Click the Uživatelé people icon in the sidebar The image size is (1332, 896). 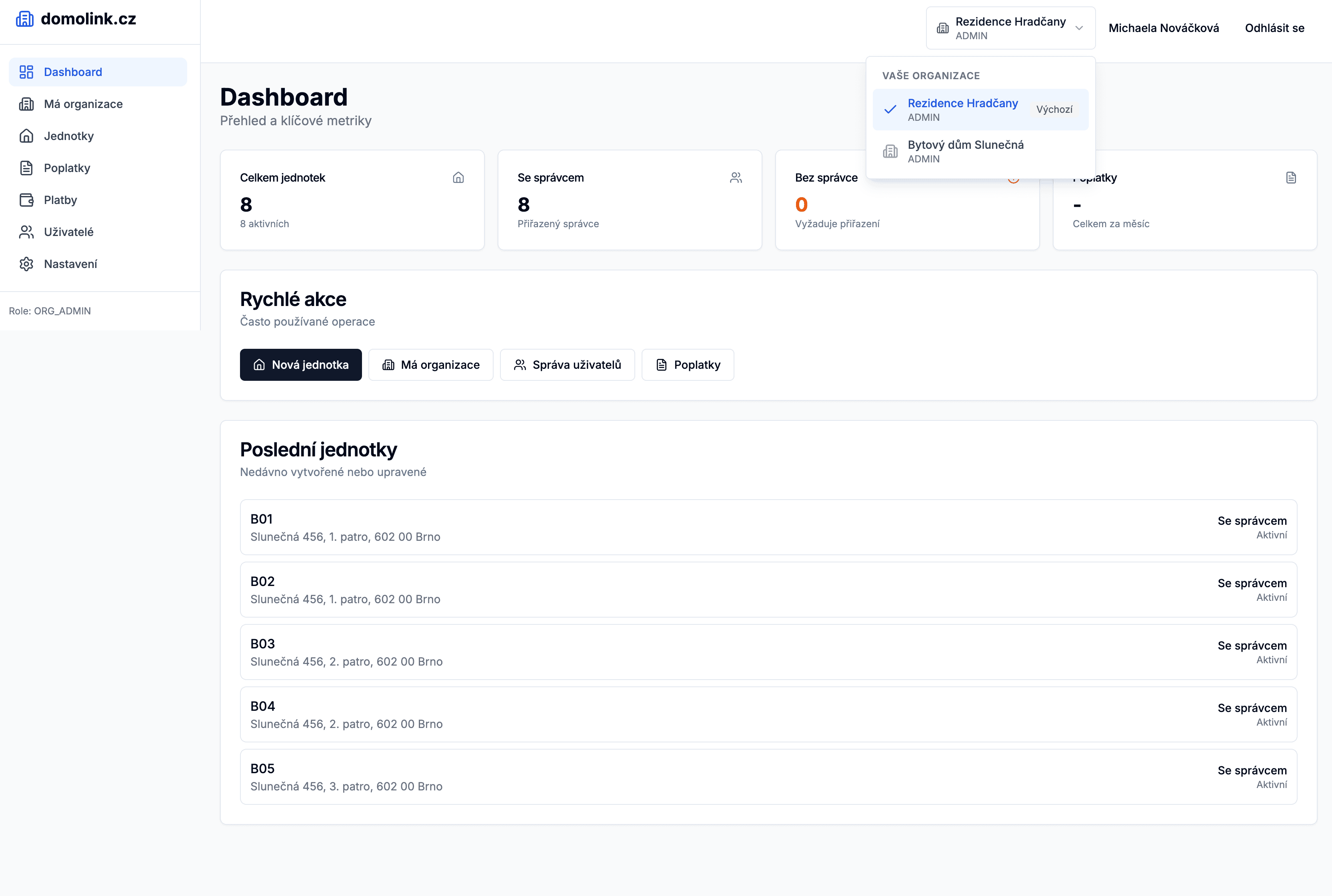[x=26, y=232]
